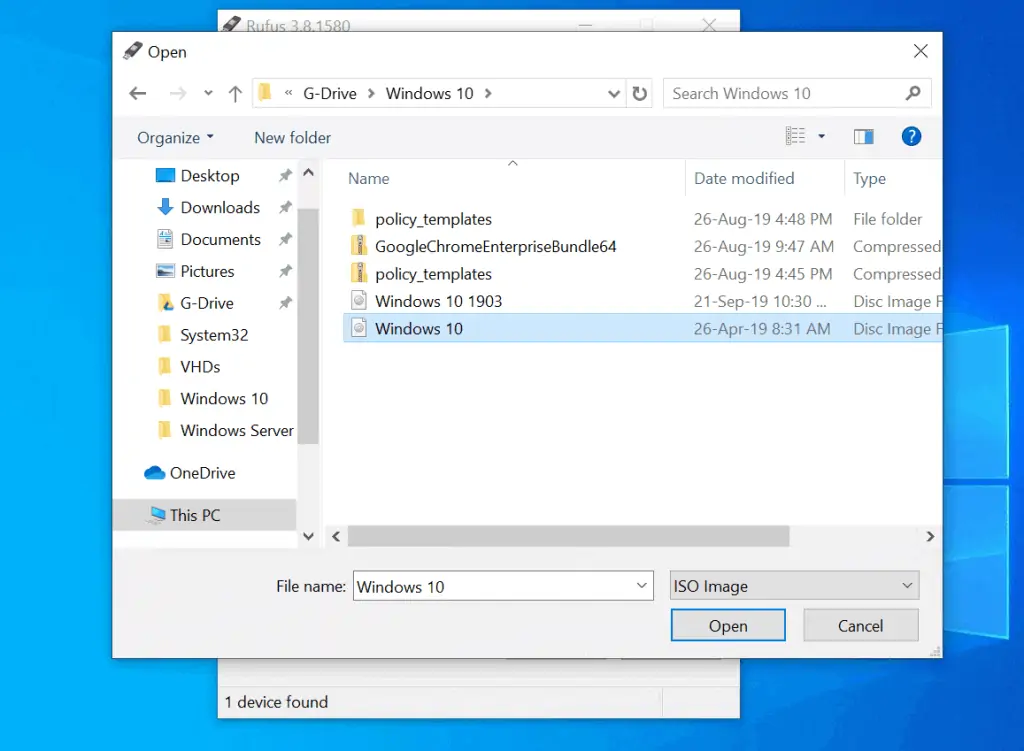Viewport: 1024px width, 751px height.
Task: Click the Back navigation arrow
Action: click(138, 94)
